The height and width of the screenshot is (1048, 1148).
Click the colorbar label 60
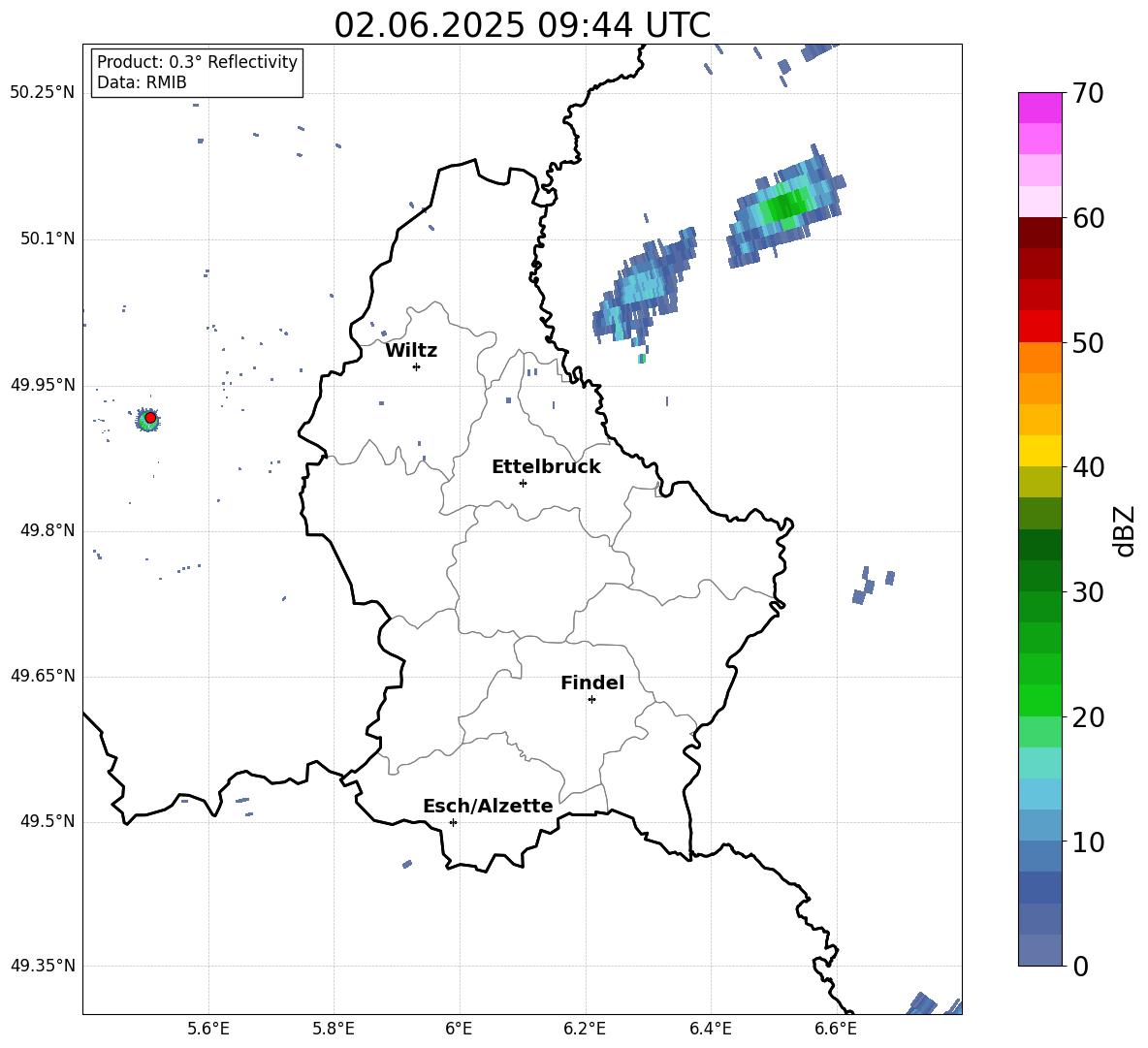(1089, 218)
